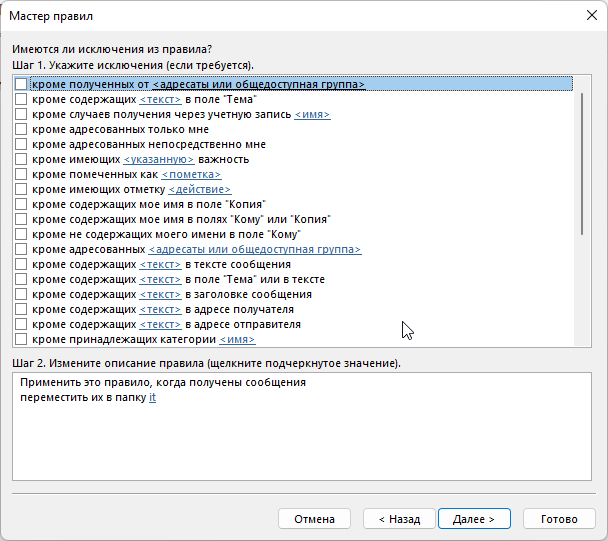The image size is (608, 541).
Task: Open folder link 'it' in rule description
Action: click(x=152, y=398)
